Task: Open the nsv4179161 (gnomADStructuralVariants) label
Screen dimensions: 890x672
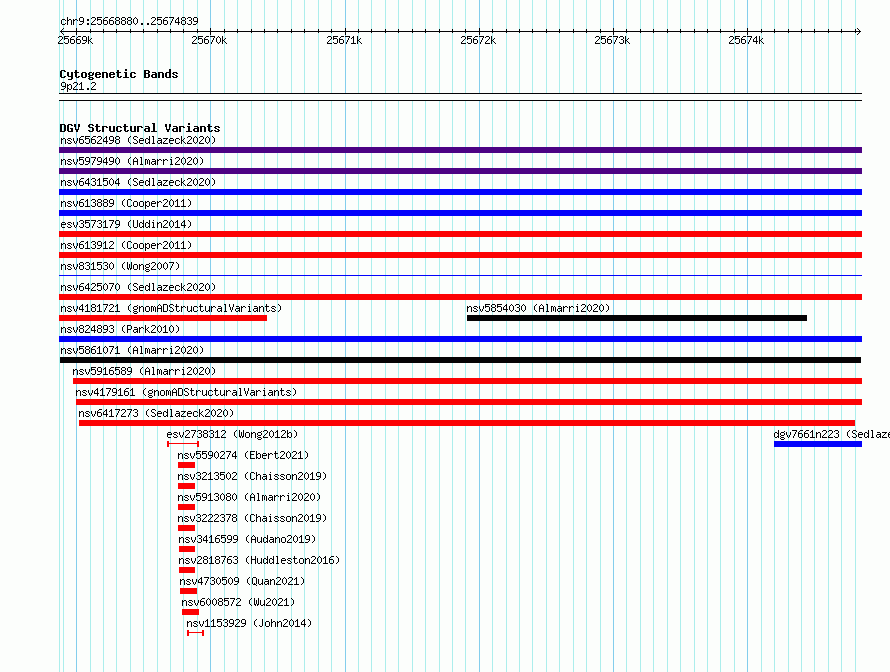Action: tap(186, 392)
